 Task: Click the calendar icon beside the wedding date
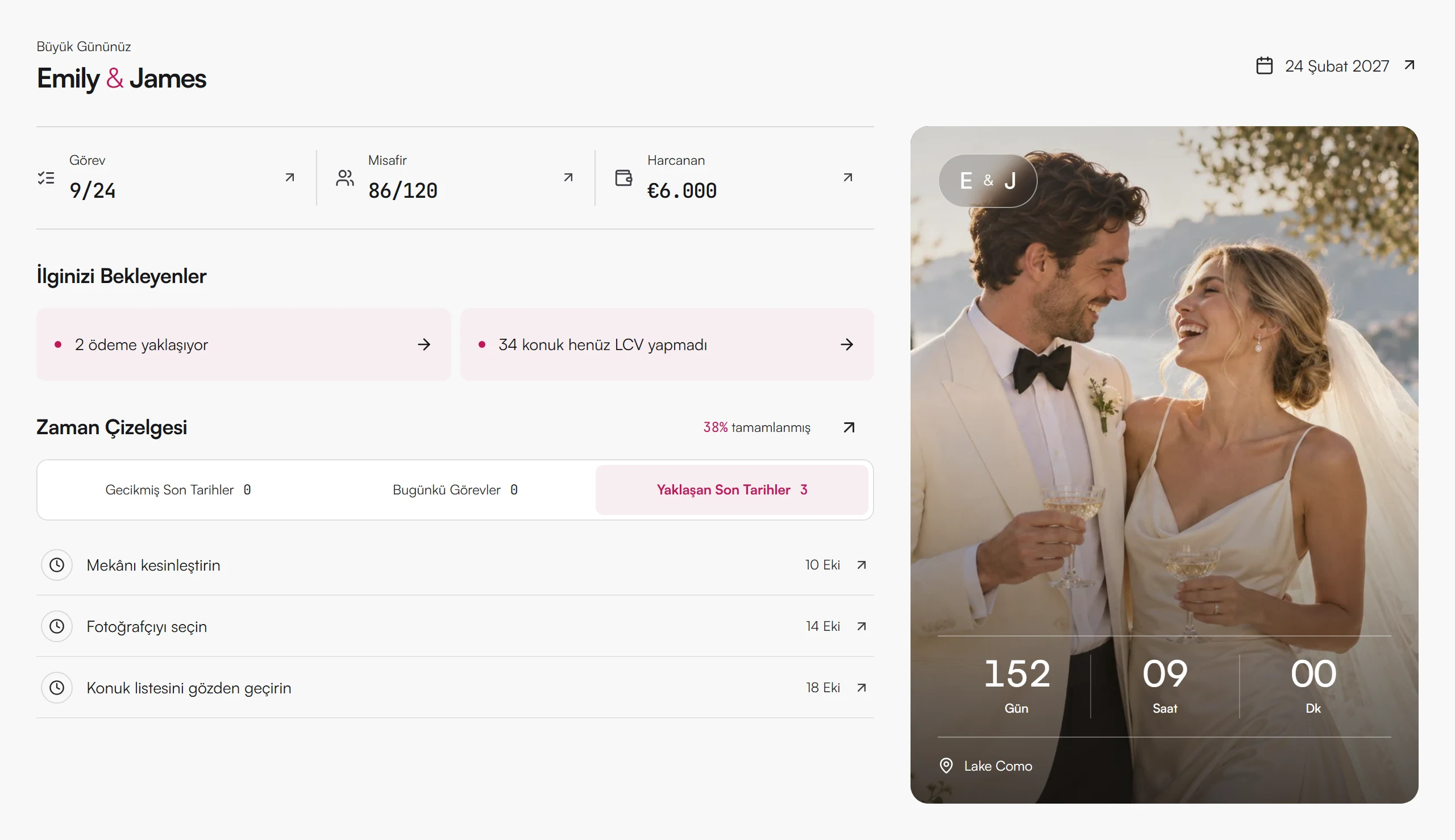(1264, 66)
